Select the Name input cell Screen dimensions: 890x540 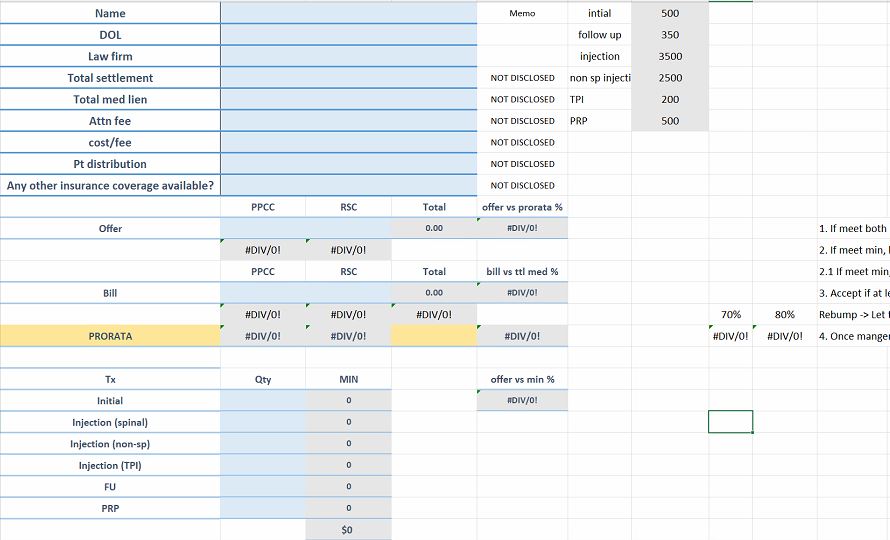349,13
